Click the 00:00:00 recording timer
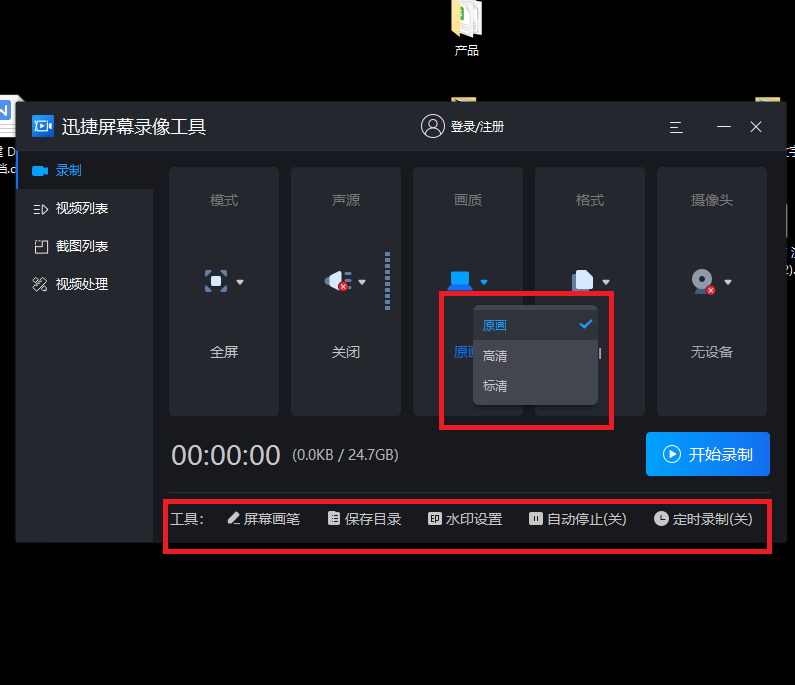The height and width of the screenshot is (685, 795). pyautogui.click(x=226, y=455)
